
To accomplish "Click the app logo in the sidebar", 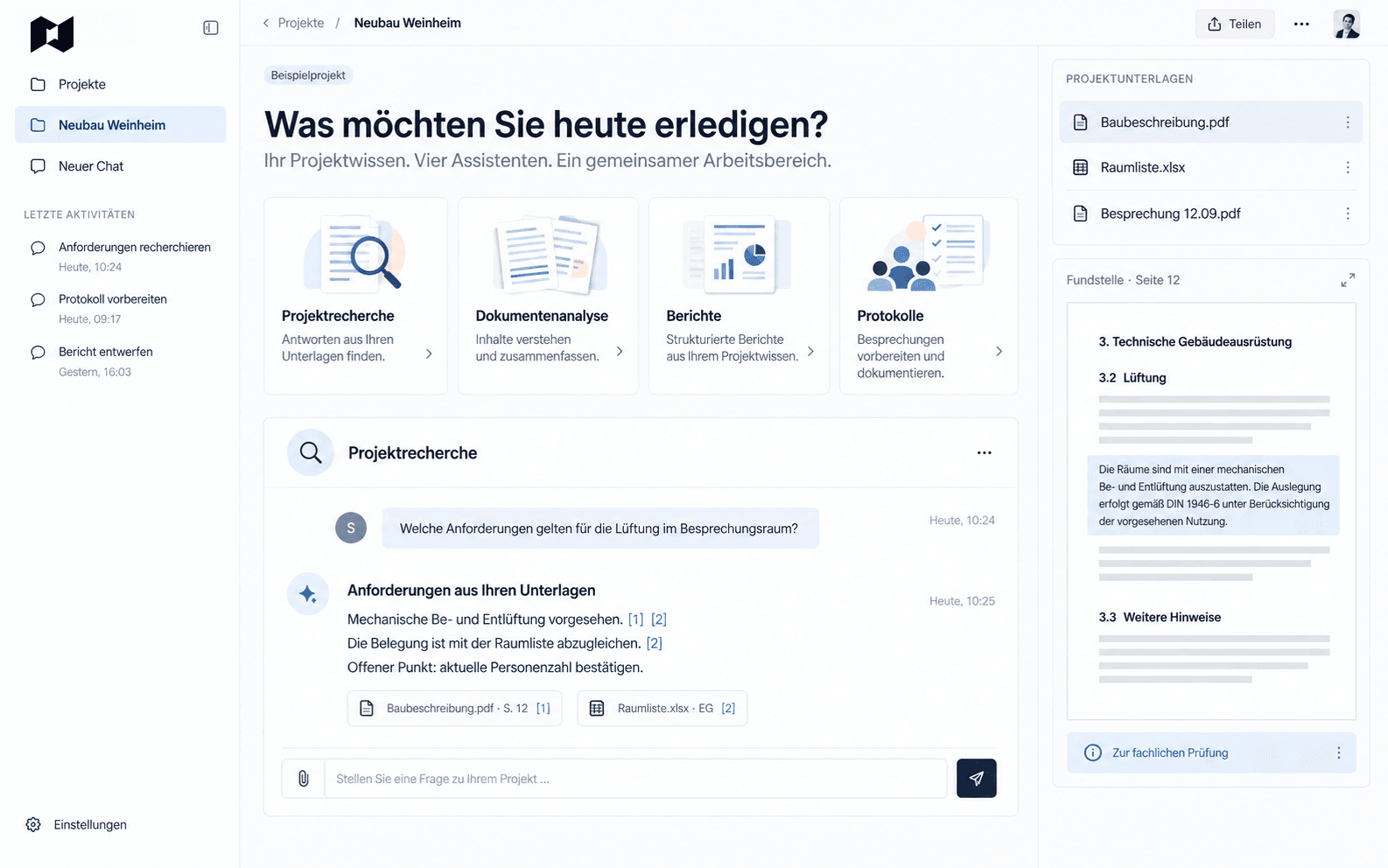I will [x=52, y=34].
